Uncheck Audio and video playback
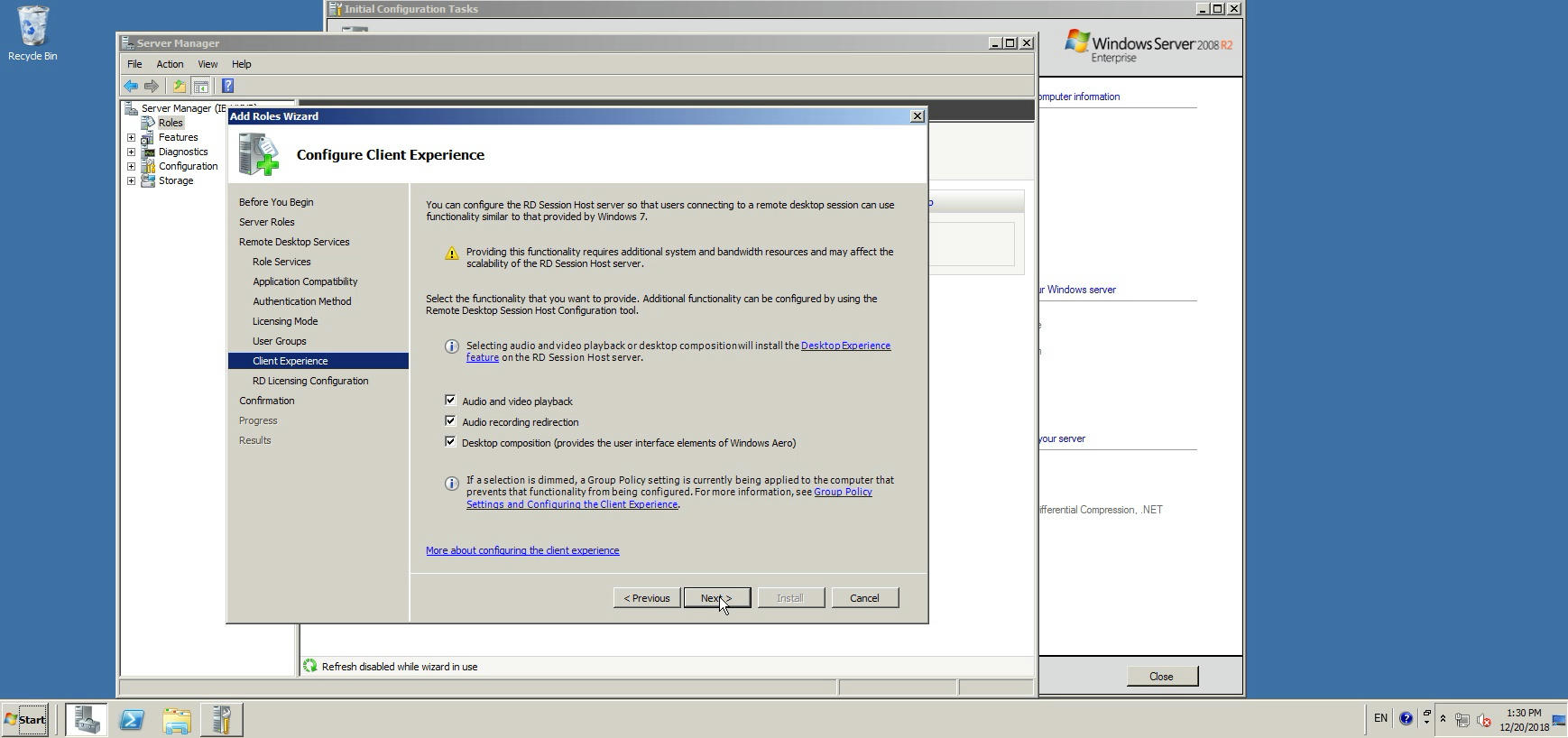1568x738 pixels. (450, 400)
